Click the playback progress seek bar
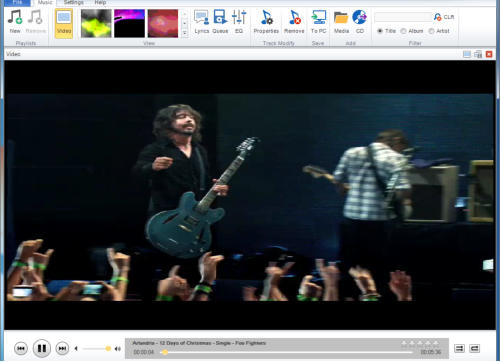The width and height of the screenshot is (500, 362). (x=287, y=352)
